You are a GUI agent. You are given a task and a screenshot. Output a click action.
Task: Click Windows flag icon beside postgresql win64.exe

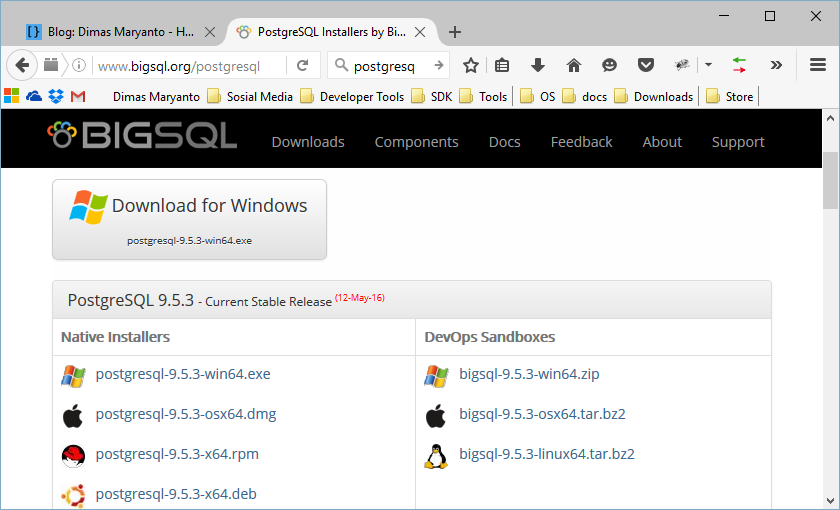click(73, 376)
